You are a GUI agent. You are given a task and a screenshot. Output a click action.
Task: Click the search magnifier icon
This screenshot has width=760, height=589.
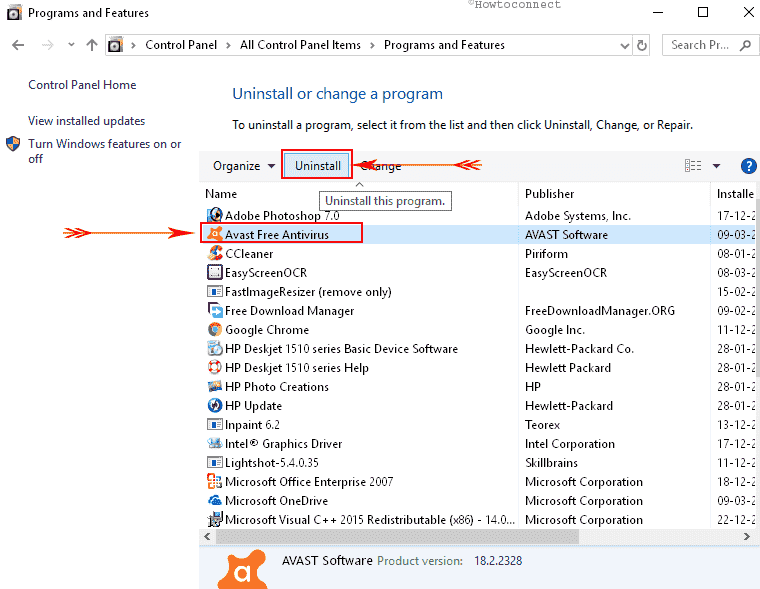click(x=745, y=45)
